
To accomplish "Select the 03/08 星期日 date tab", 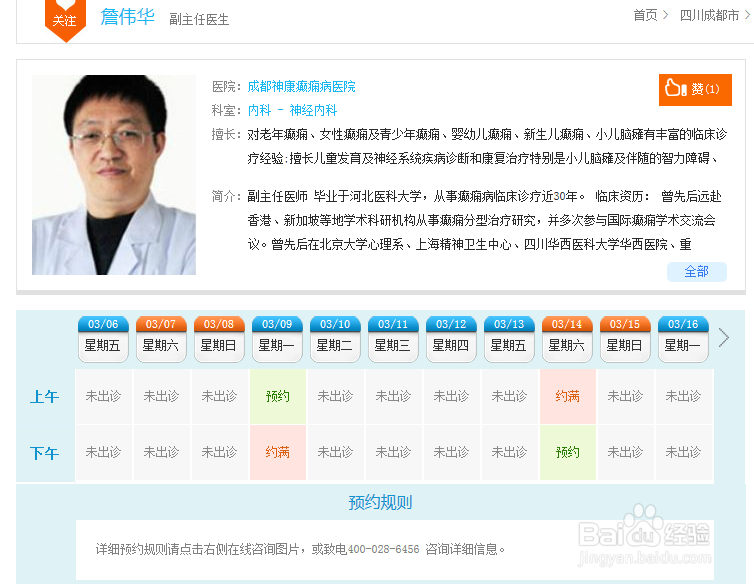I will click(x=219, y=338).
